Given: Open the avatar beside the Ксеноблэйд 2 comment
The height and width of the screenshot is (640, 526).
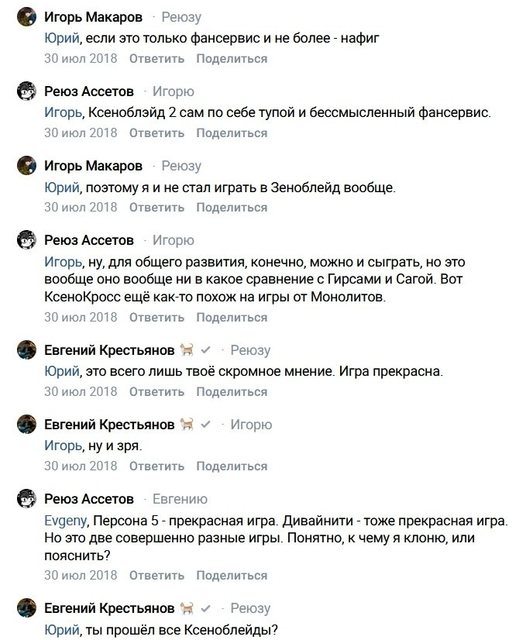Looking at the screenshot, I should [27, 91].
